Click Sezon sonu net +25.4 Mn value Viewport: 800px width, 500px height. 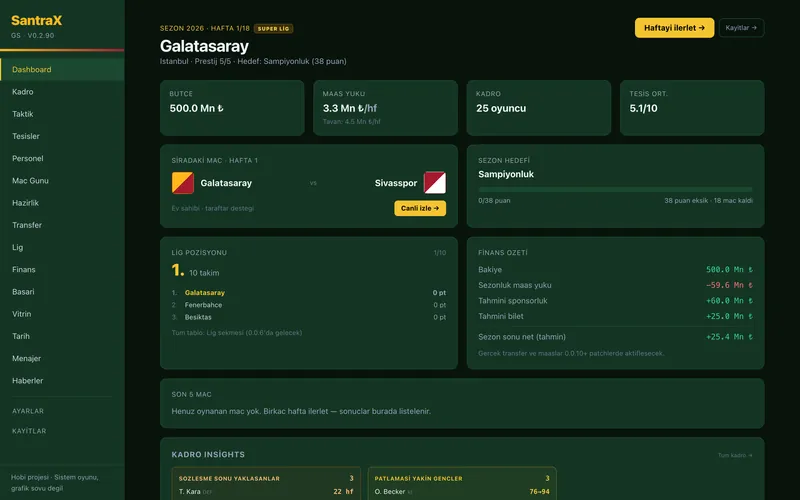pos(729,337)
